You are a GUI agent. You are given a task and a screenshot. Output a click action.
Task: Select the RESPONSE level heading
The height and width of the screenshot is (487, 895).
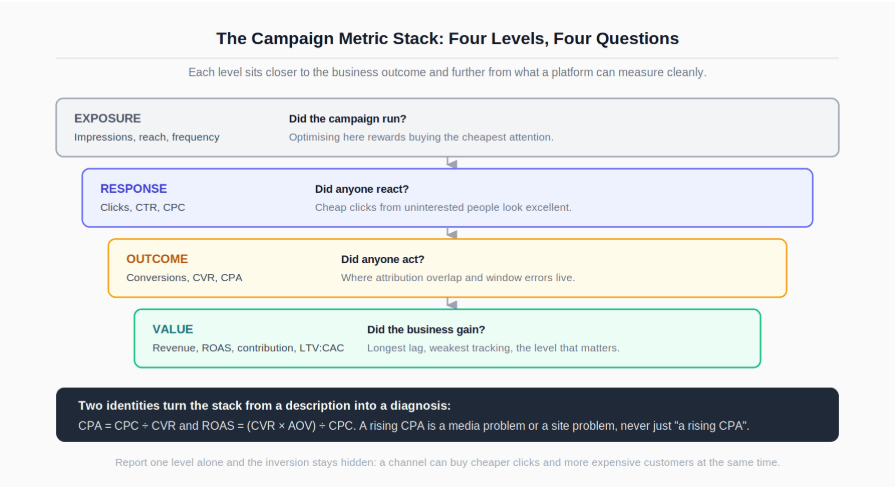[134, 188]
